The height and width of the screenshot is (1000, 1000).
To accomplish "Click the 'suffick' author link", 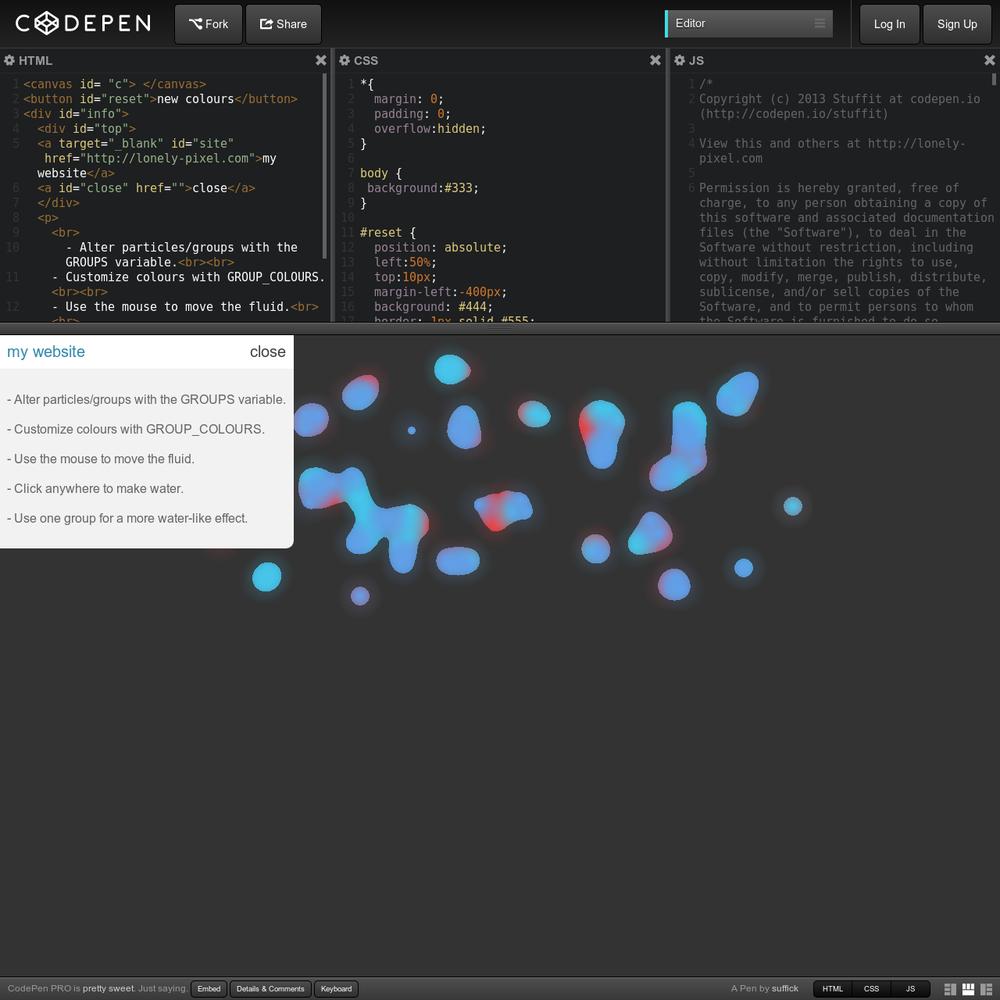I will click(x=784, y=989).
